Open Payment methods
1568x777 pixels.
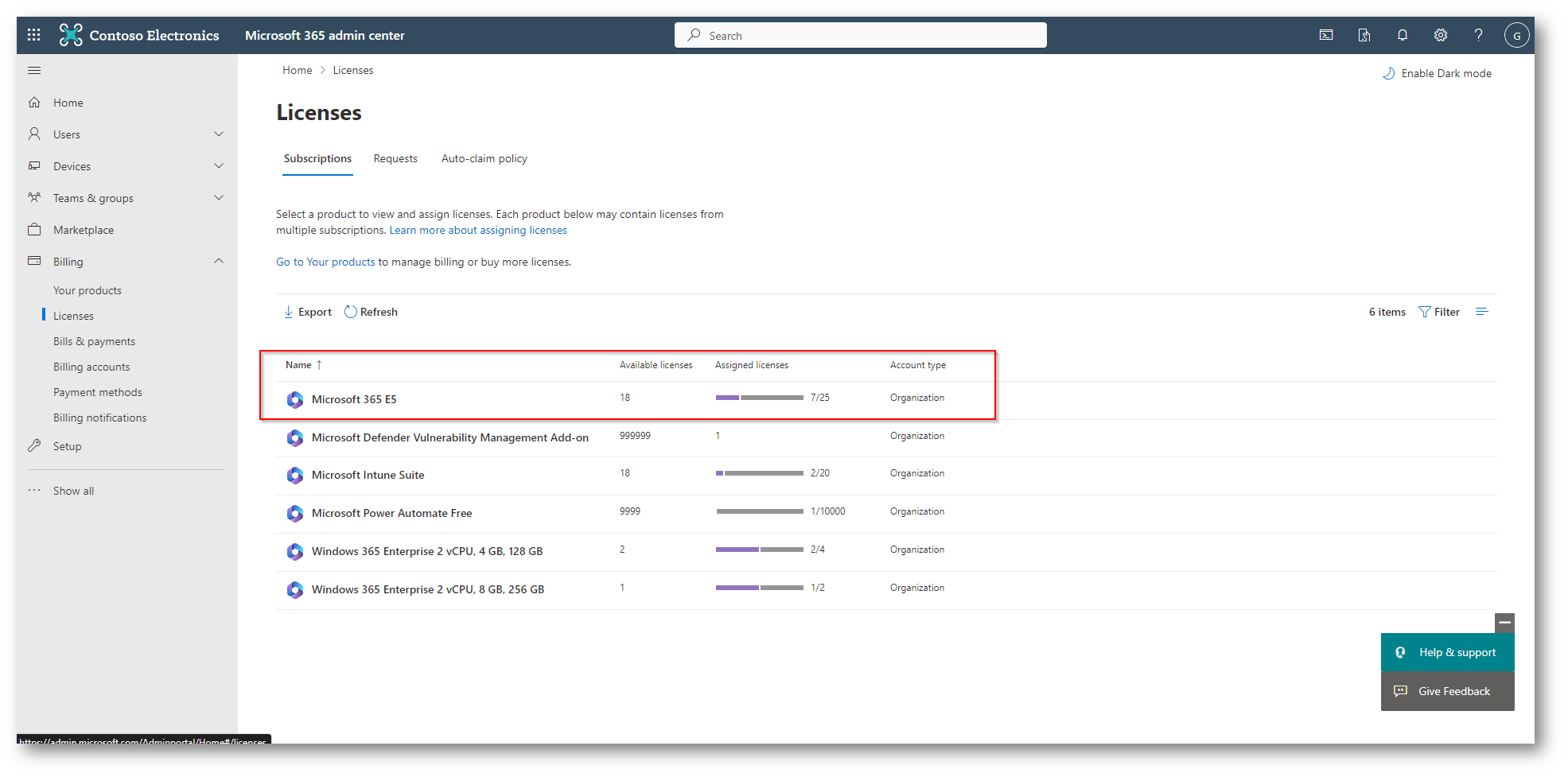coord(98,392)
